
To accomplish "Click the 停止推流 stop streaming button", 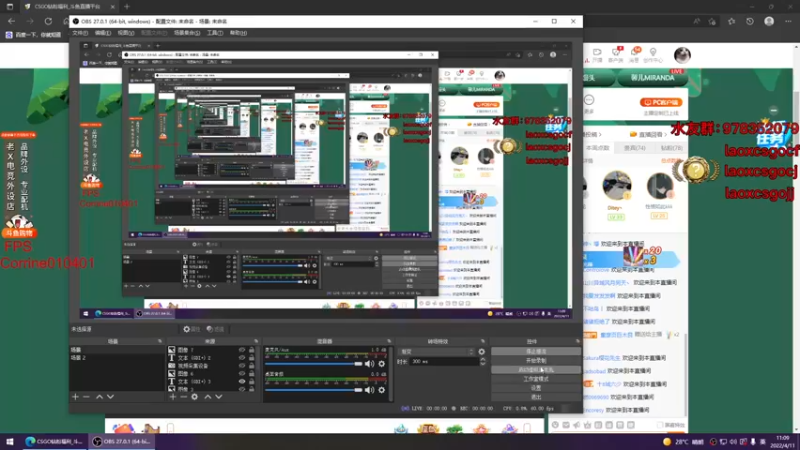I will pyautogui.click(x=536, y=352).
